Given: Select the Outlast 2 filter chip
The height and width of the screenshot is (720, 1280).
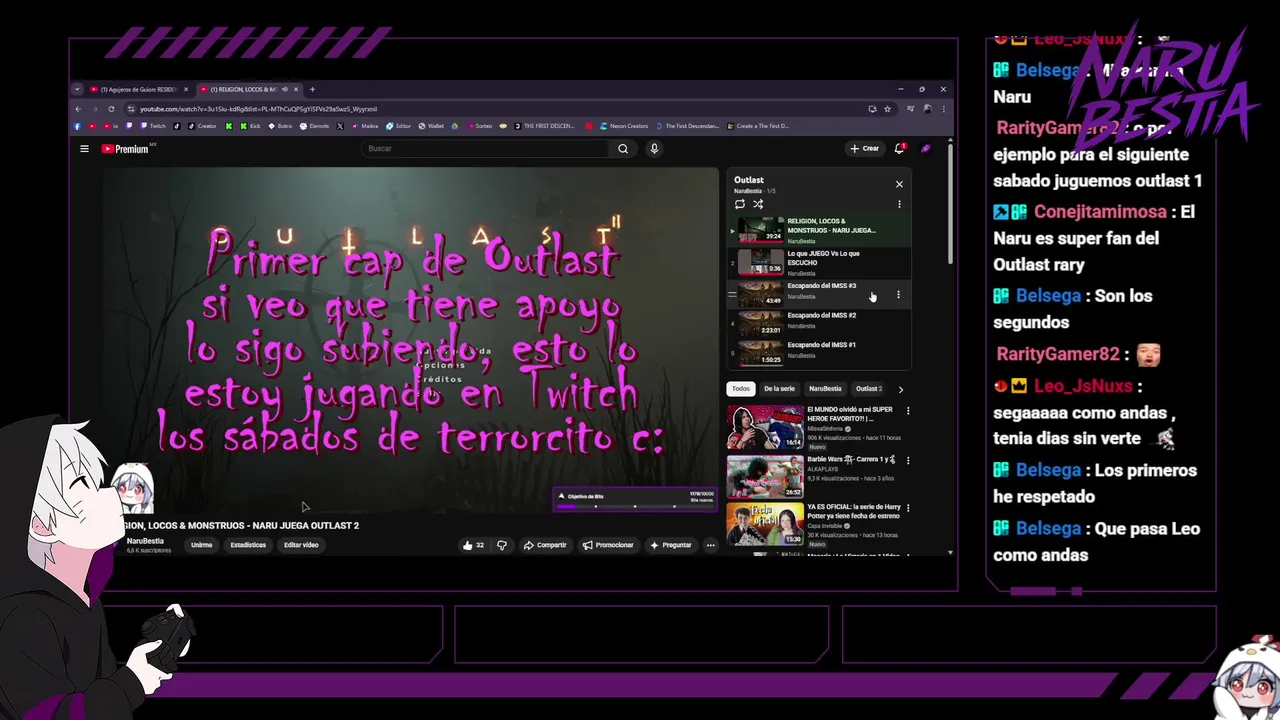Looking at the screenshot, I should pyautogui.click(x=869, y=389).
